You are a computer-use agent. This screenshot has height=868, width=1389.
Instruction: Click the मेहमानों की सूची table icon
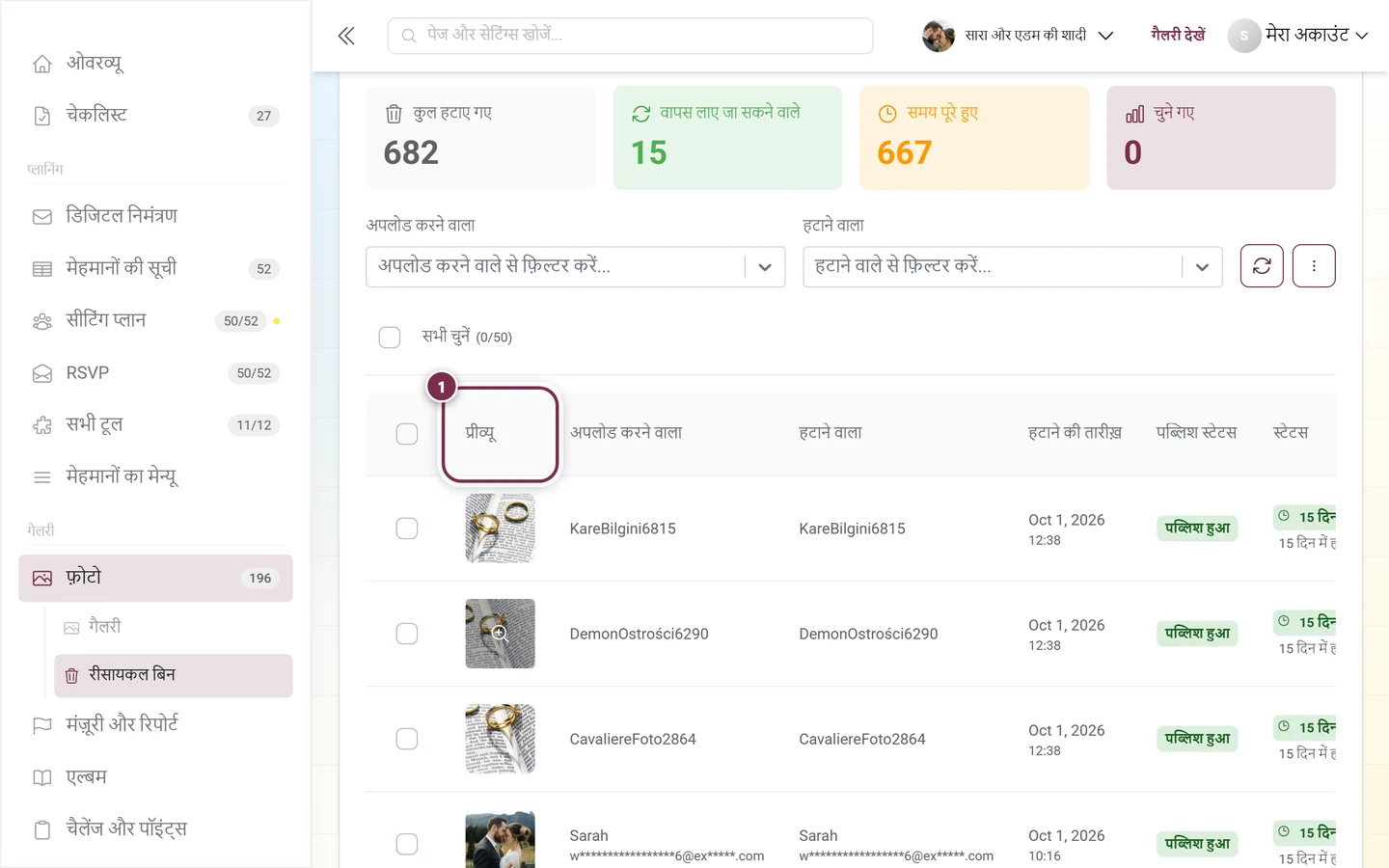tap(42, 269)
